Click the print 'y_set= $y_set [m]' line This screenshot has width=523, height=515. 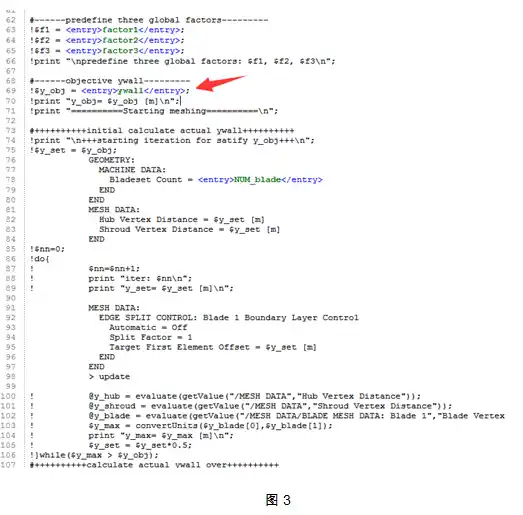[x=161, y=288]
